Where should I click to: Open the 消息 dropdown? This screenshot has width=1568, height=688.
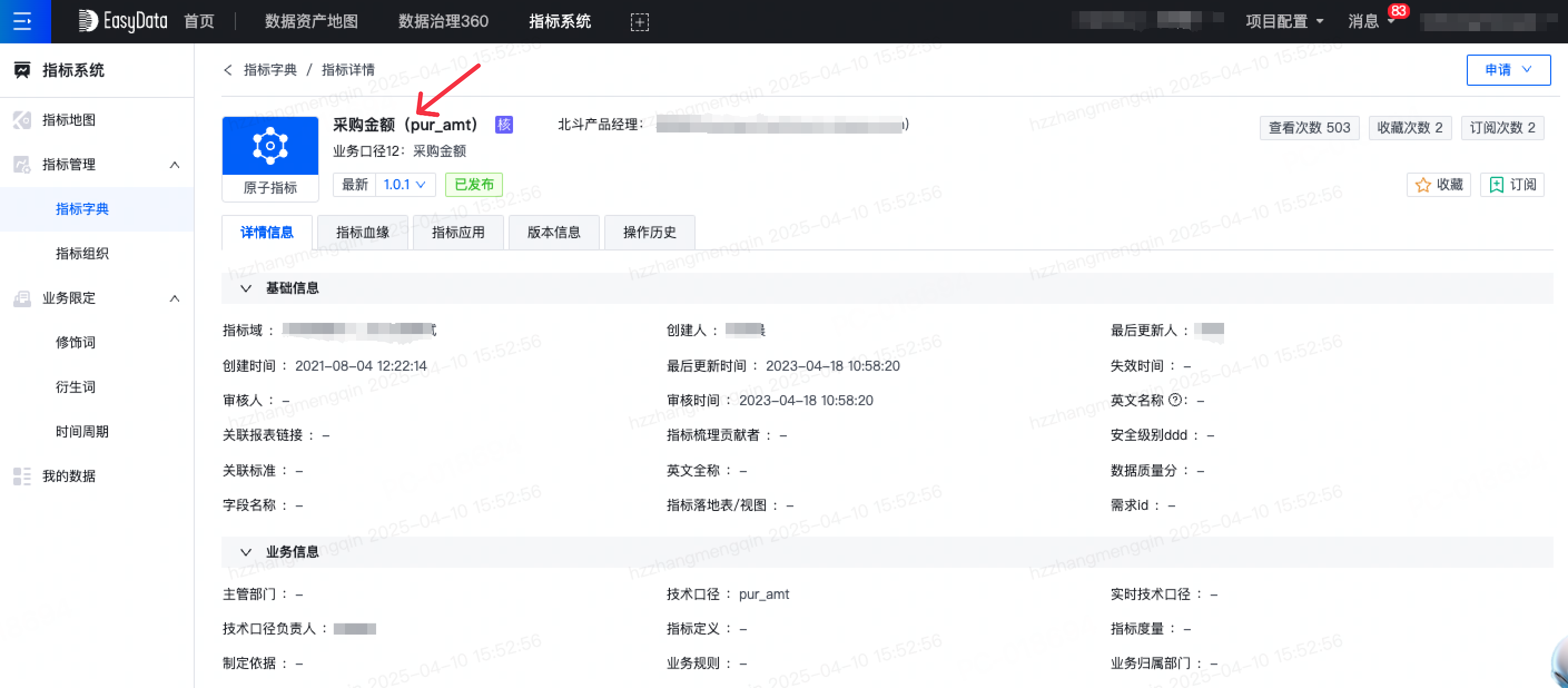click(x=1371, y=22)
